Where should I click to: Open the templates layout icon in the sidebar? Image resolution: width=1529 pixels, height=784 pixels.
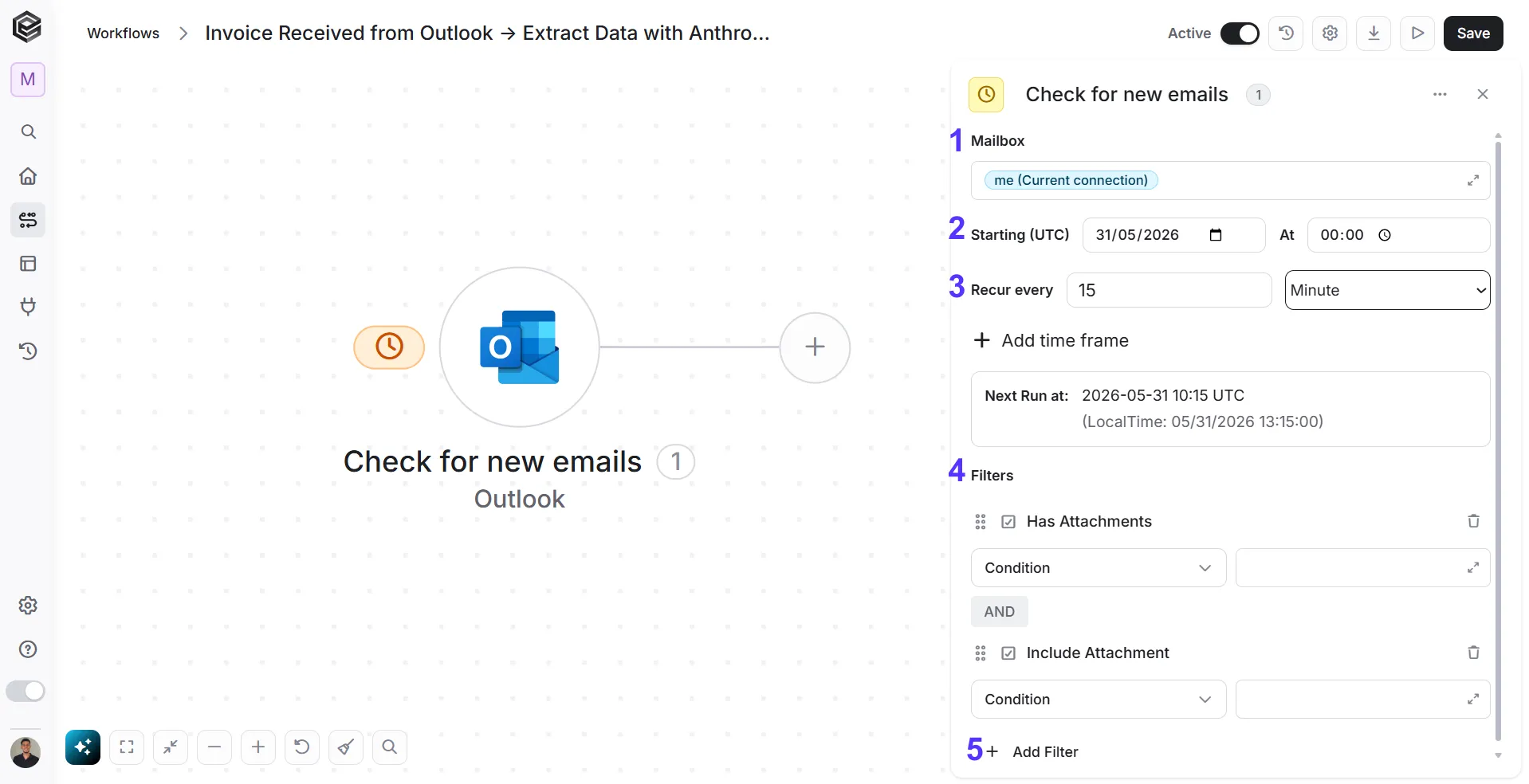click(28, 264)
